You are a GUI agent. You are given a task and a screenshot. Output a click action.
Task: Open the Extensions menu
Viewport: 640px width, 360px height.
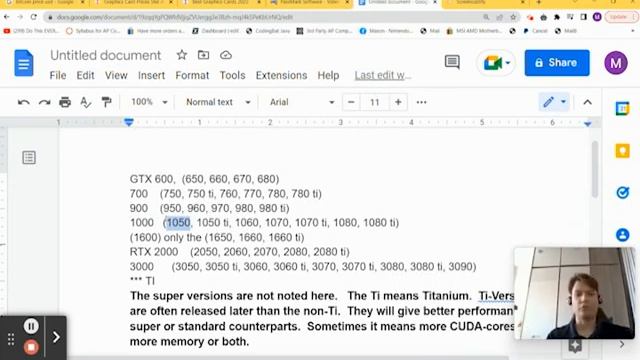[x=281, y=76]
